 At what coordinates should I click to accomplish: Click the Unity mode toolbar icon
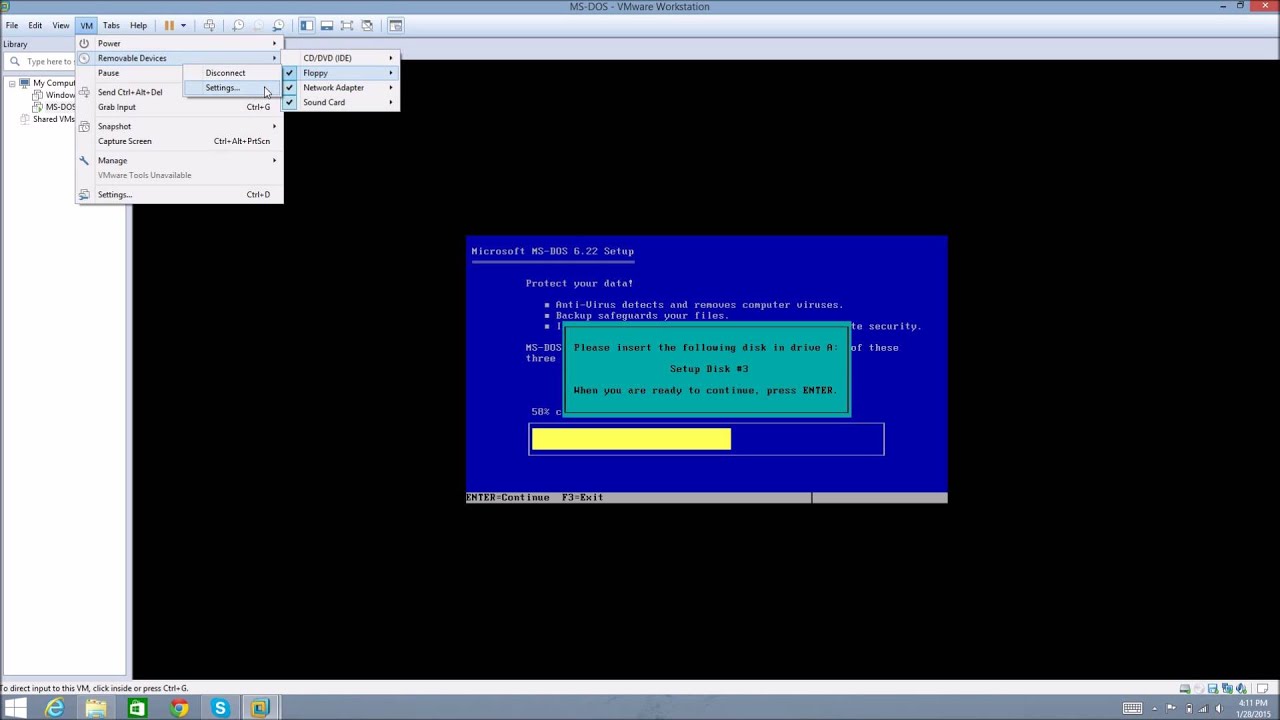click(367, 25)
